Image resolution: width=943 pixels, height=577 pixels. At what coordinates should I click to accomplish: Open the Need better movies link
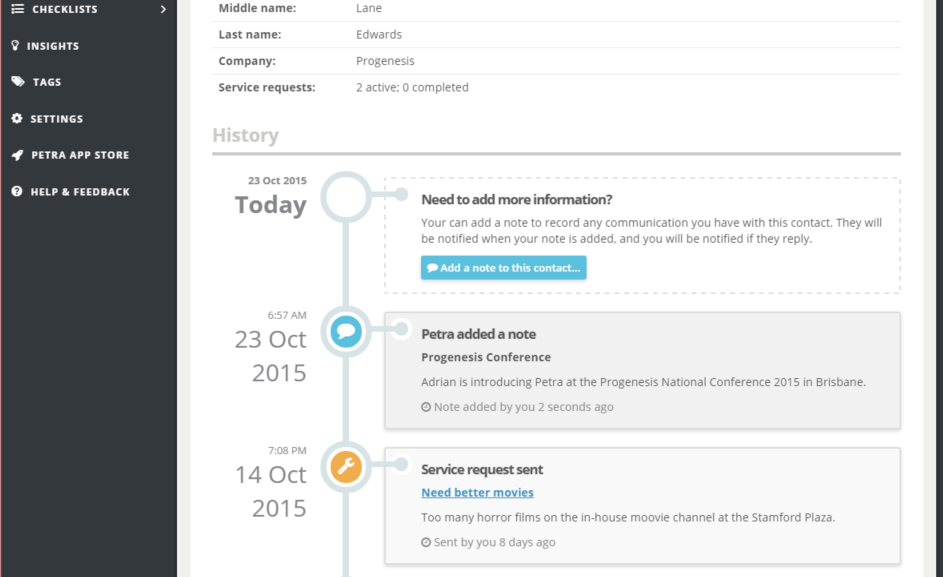(477, 493)
